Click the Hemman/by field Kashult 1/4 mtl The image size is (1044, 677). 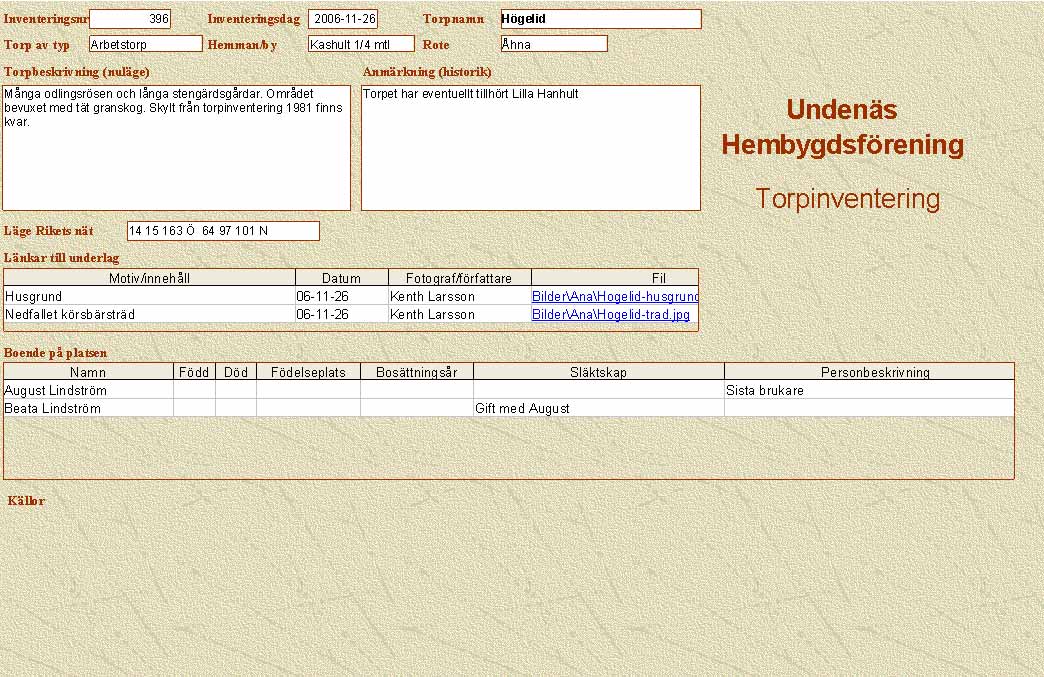(x=360, y=44)
